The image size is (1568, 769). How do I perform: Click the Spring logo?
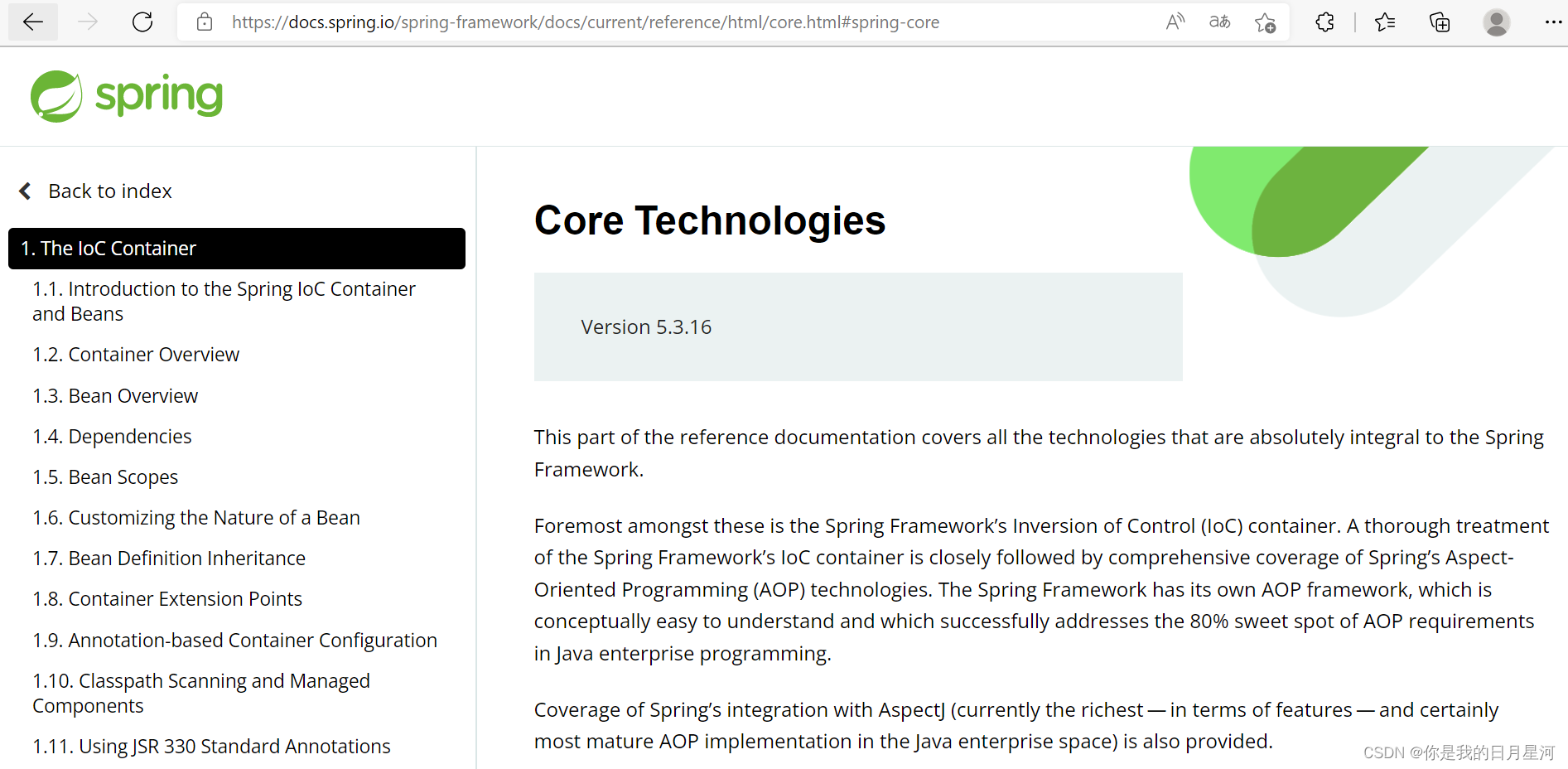click(x=127, y=96)
